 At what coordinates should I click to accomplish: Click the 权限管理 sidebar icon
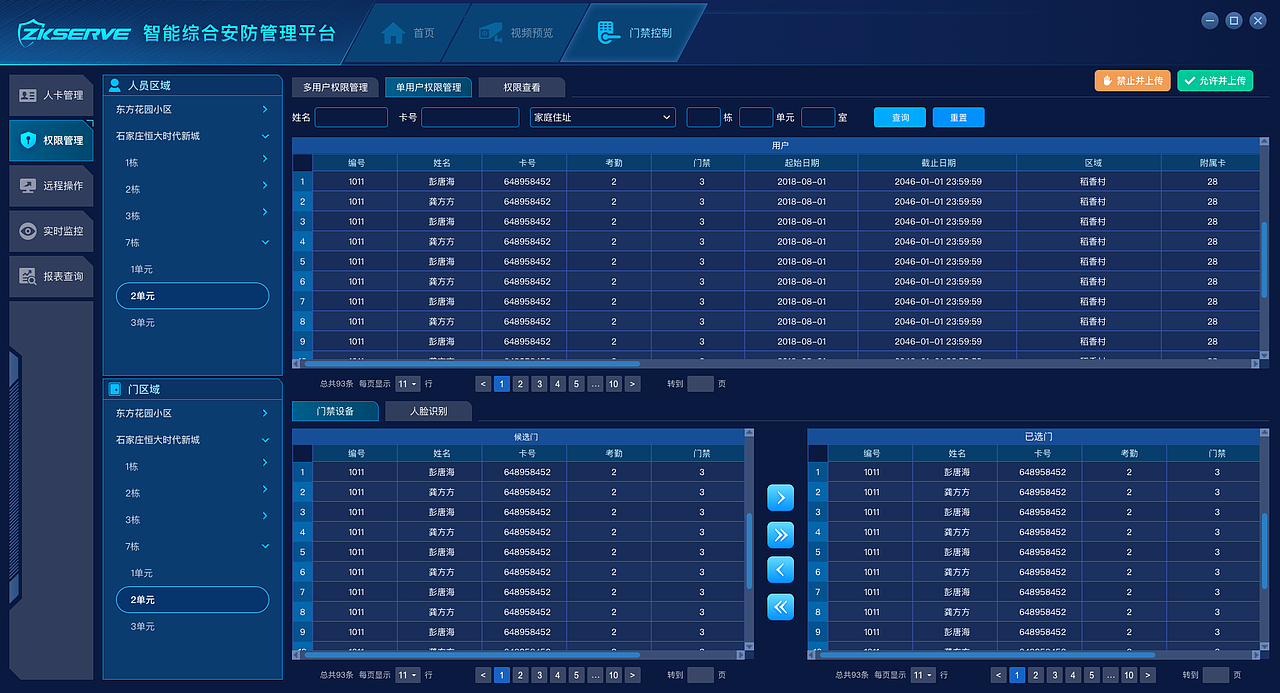tap(51, 140)
